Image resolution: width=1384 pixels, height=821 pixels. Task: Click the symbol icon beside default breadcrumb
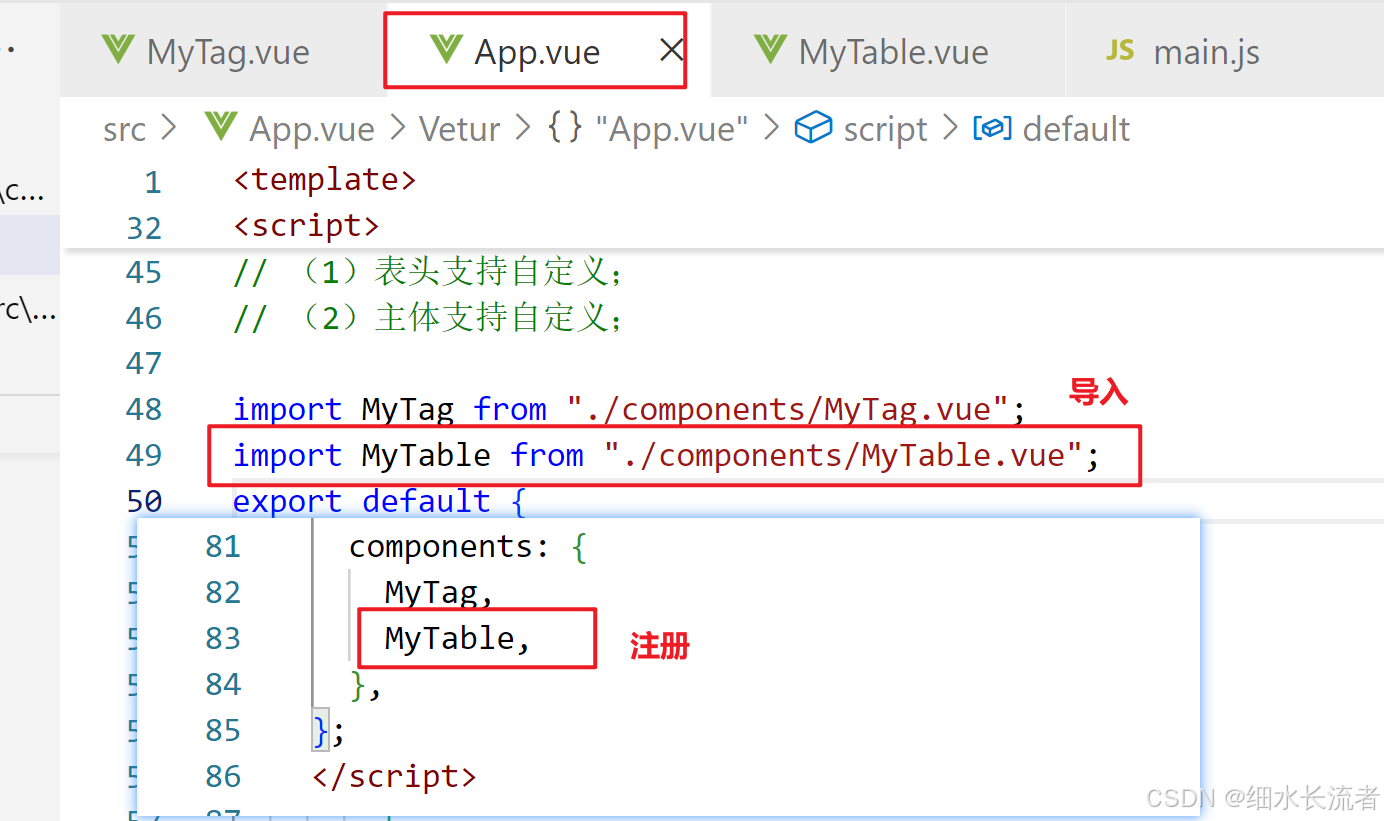[x=992, y=128]
